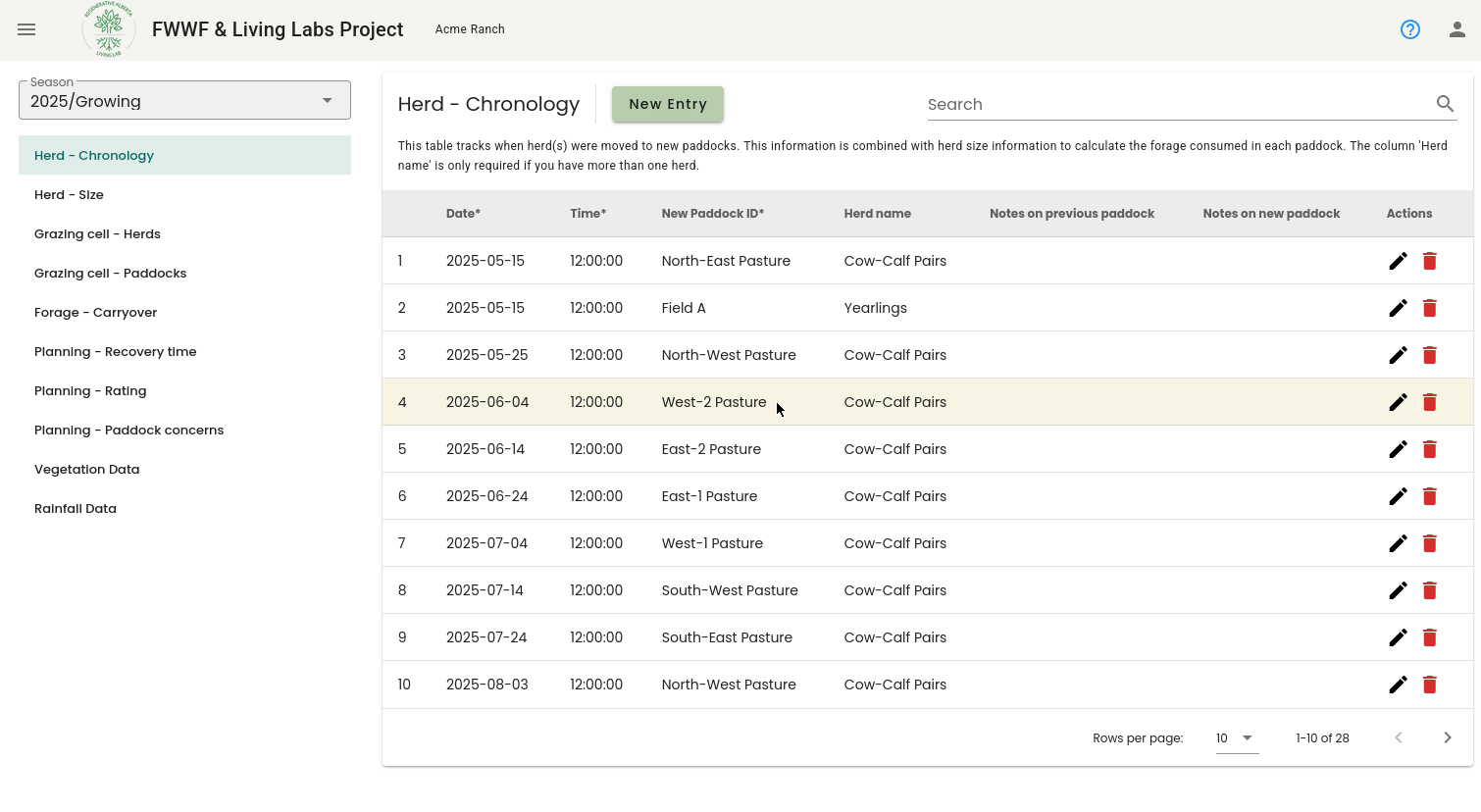Click the New Entry button
This screenshot has width=1481, height=812.
pos(668,104)
